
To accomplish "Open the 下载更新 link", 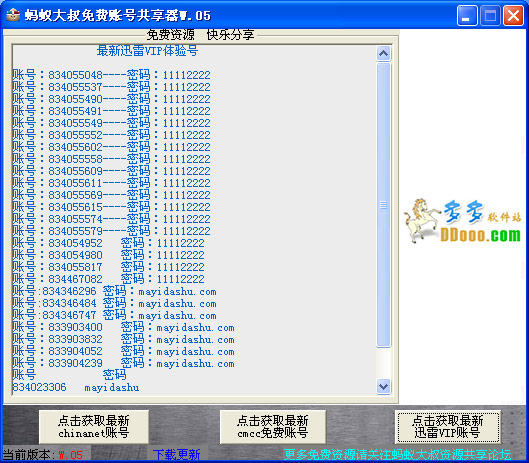I will (177, 454).
